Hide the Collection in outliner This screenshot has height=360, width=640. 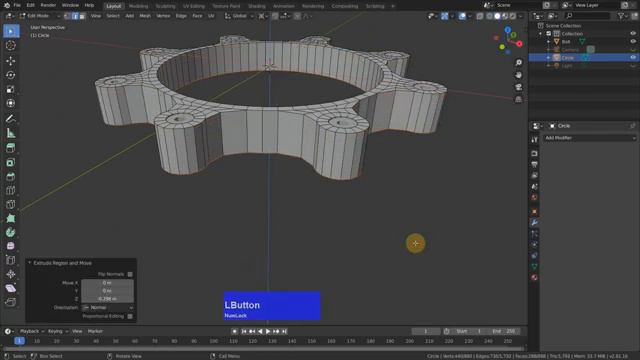click(633, 33)
